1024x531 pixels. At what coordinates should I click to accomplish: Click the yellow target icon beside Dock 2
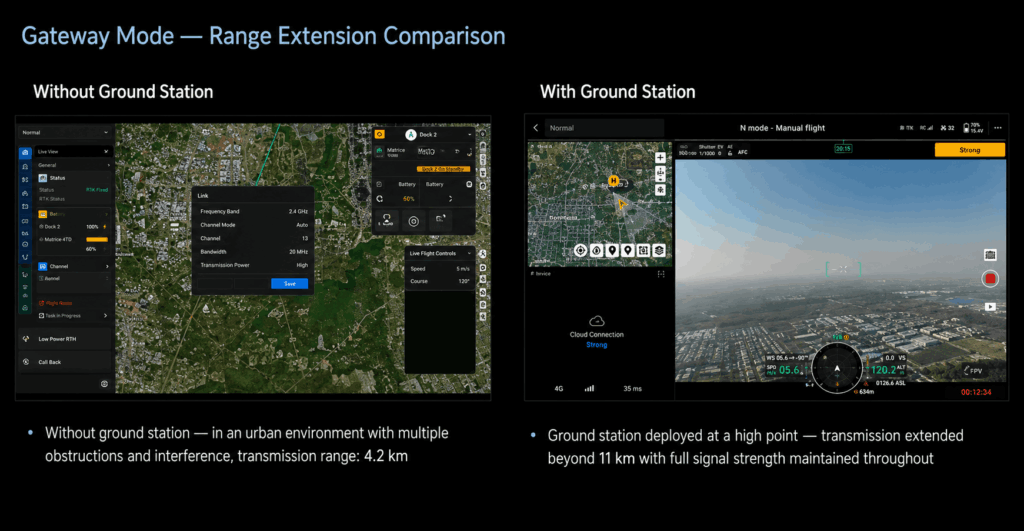click(379, 135)
